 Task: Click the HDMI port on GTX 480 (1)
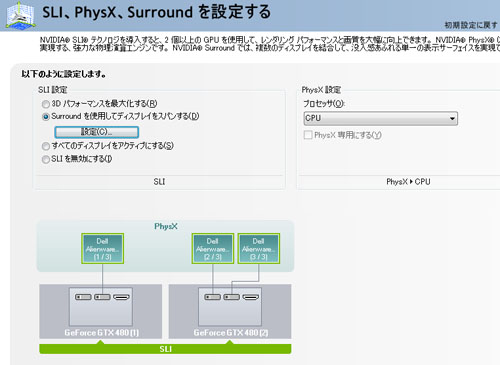(x=121, y=297)
